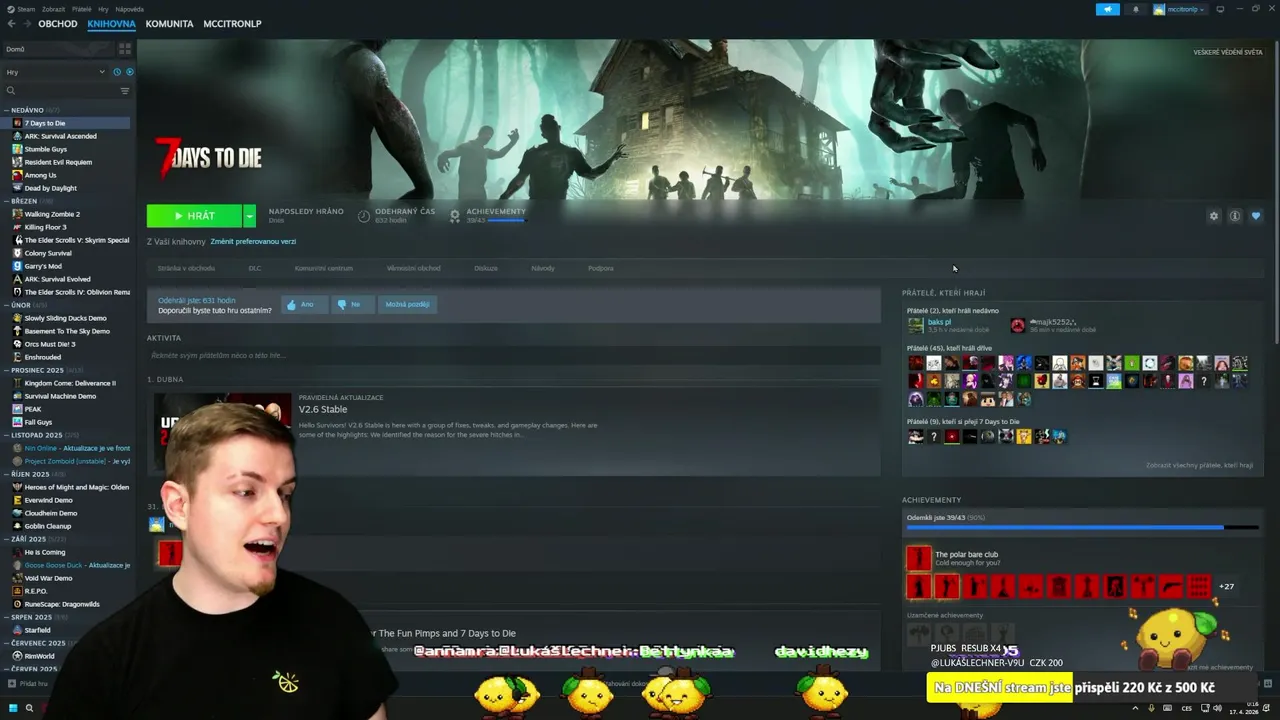Open the Hry menu in menu bar
The height and width of the screenshot is (720, 1280).
pyautogui.click(x=103, y=9)
